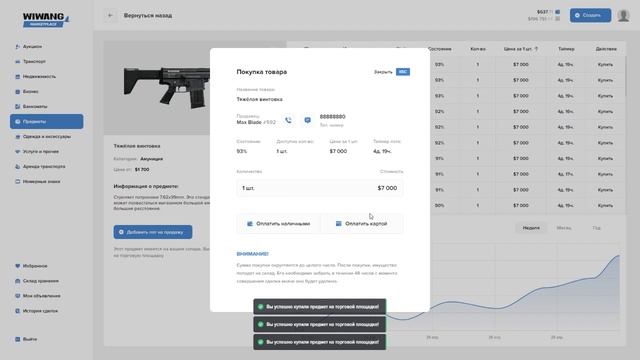This screenshot has height=360, width=640.
Task: Click Купить in the 4д. 17ч. timer row
Action: (x=605, y=174)
